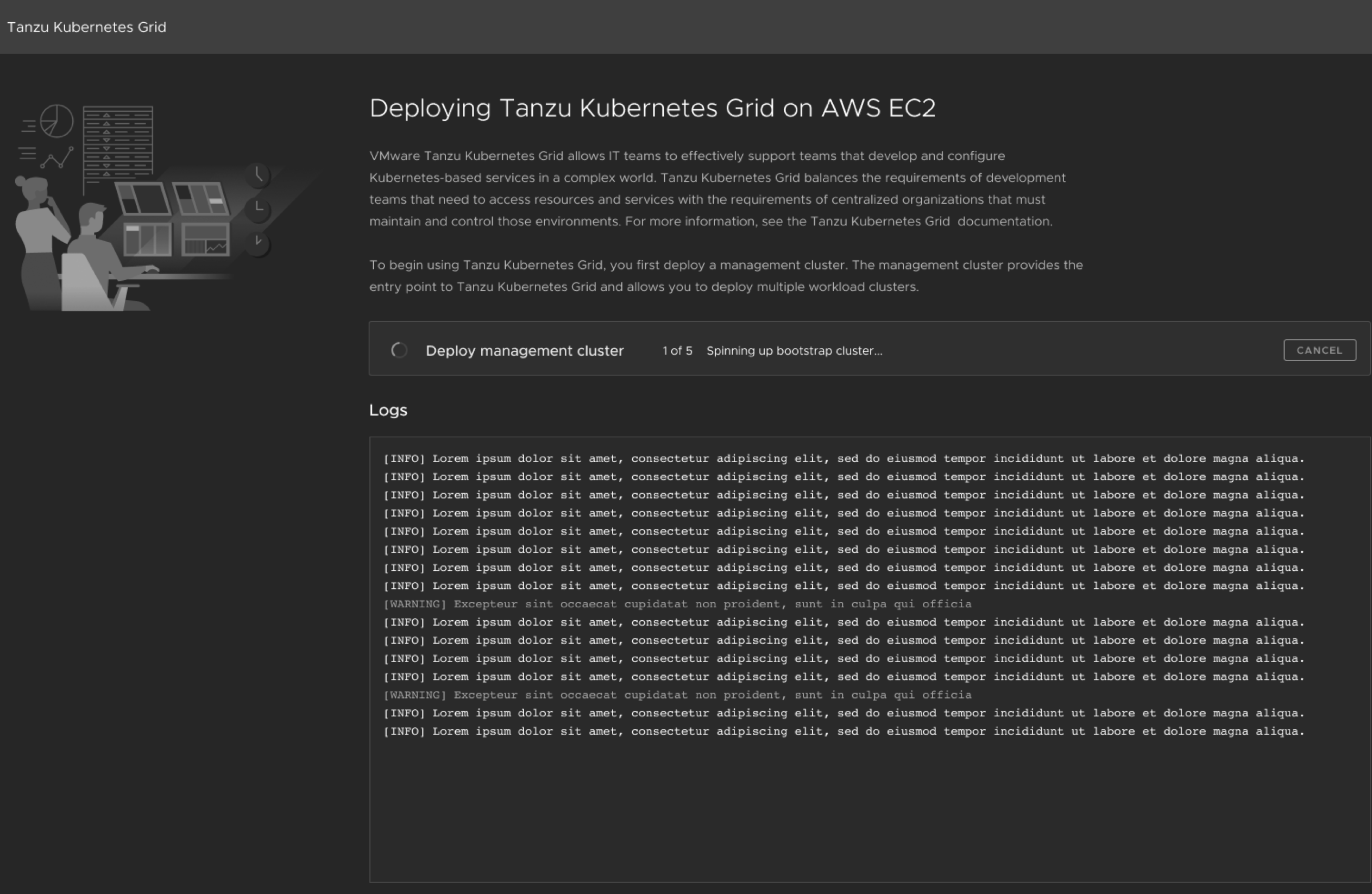This screenshot has width=1372, height=894.
Task: Click inside the empty logs area below entries
Action: pyautogui.click(x=870, y=810)
